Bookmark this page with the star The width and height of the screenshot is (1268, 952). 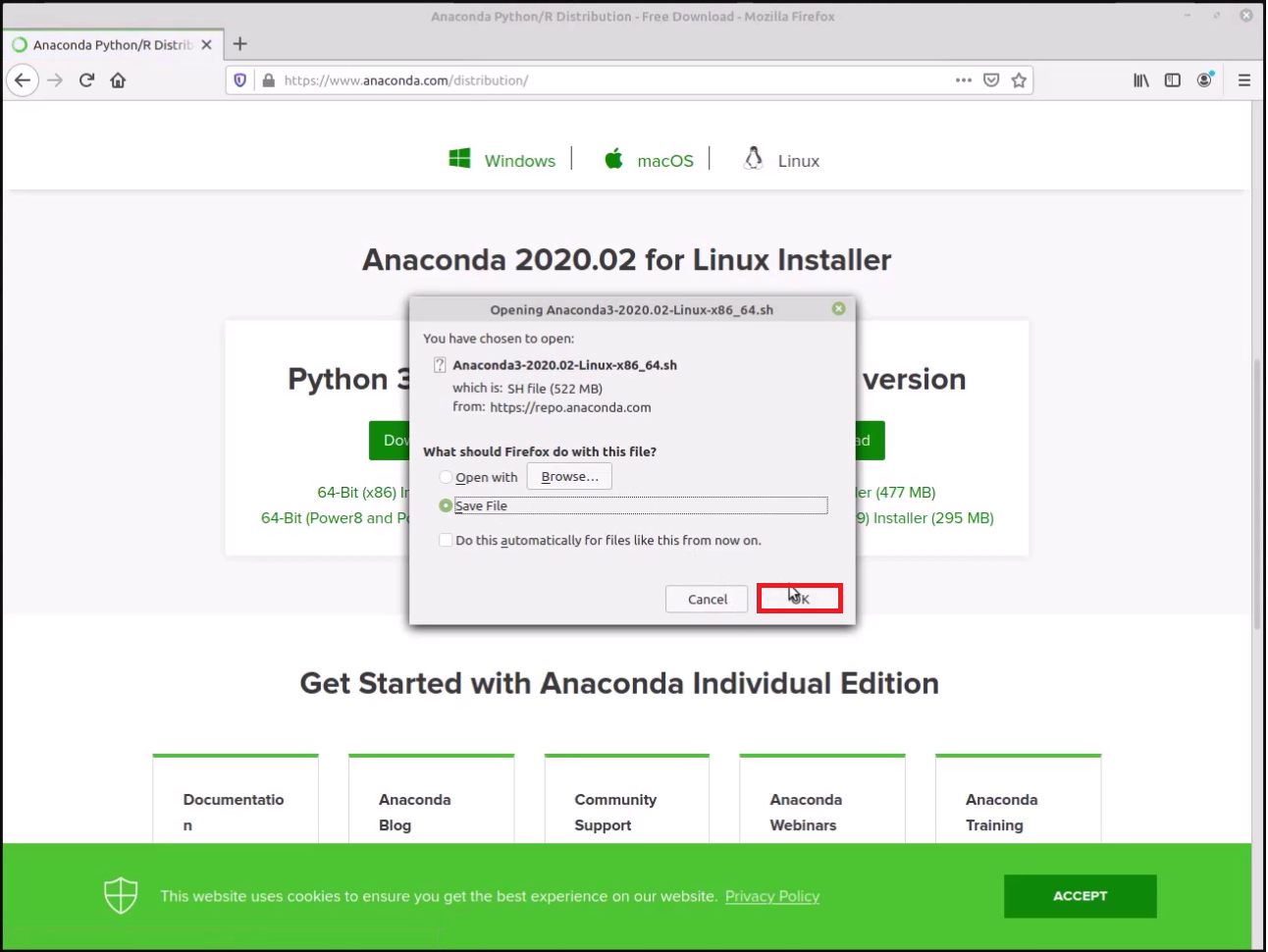(x=1019, y=80)
